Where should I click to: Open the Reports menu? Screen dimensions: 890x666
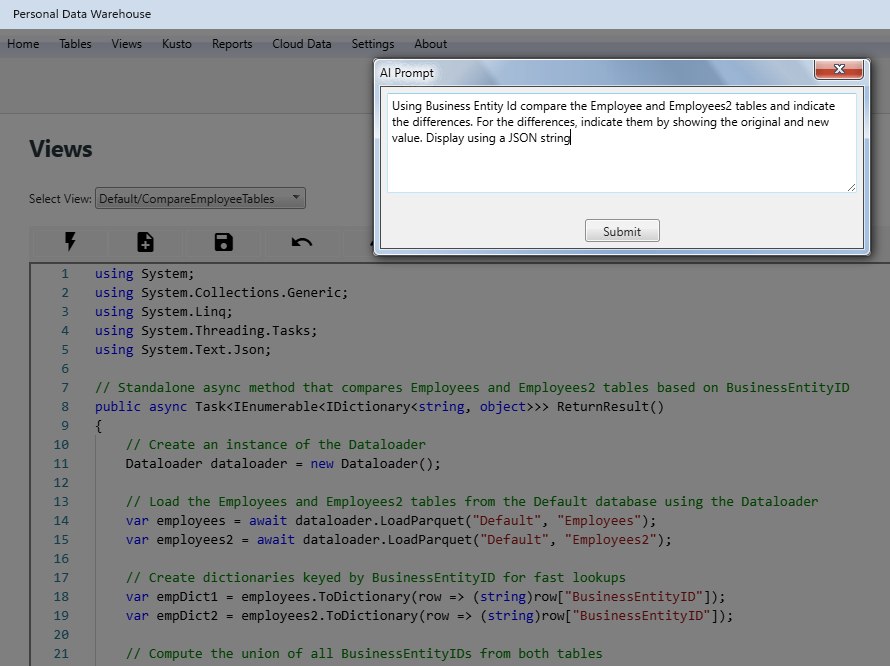pyautogui.click(x=232, y=44)
